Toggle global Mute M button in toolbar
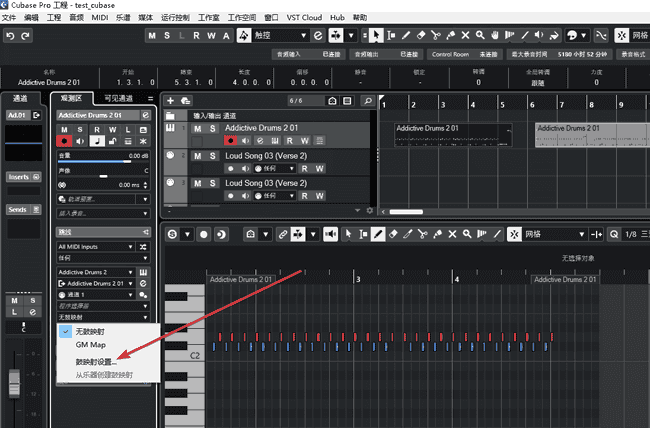Viewport: 650px width, 428px height. pyautogui.click(x=152, y=36)
